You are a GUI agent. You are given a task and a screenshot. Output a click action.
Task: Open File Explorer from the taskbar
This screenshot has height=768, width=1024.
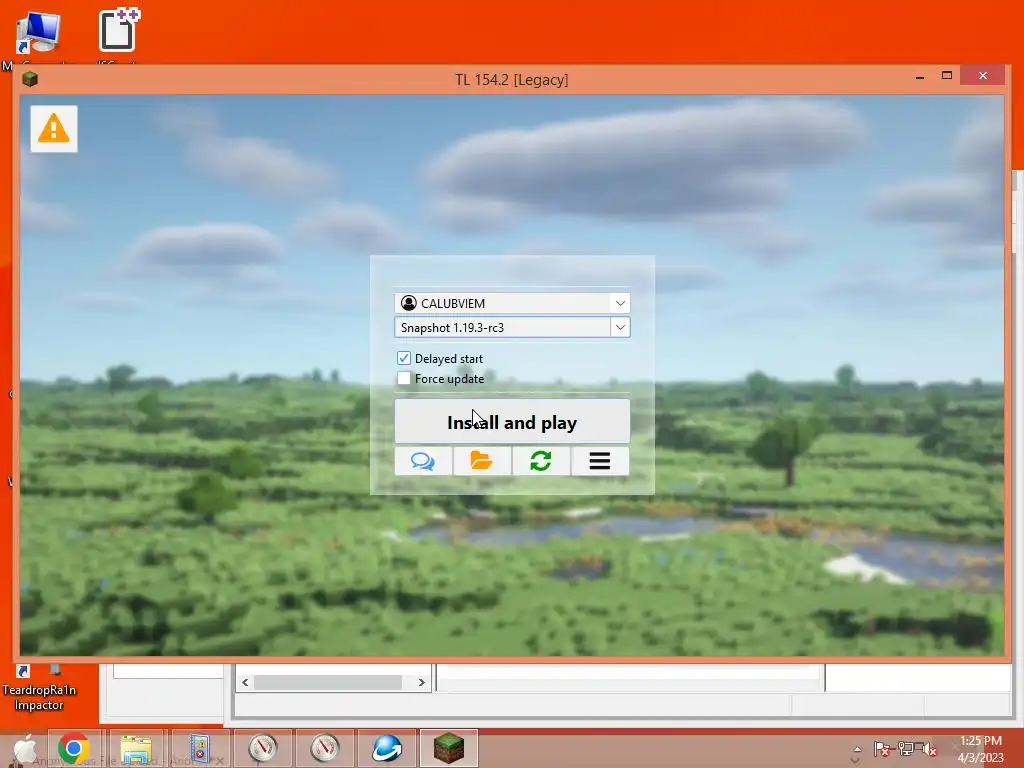136,748
